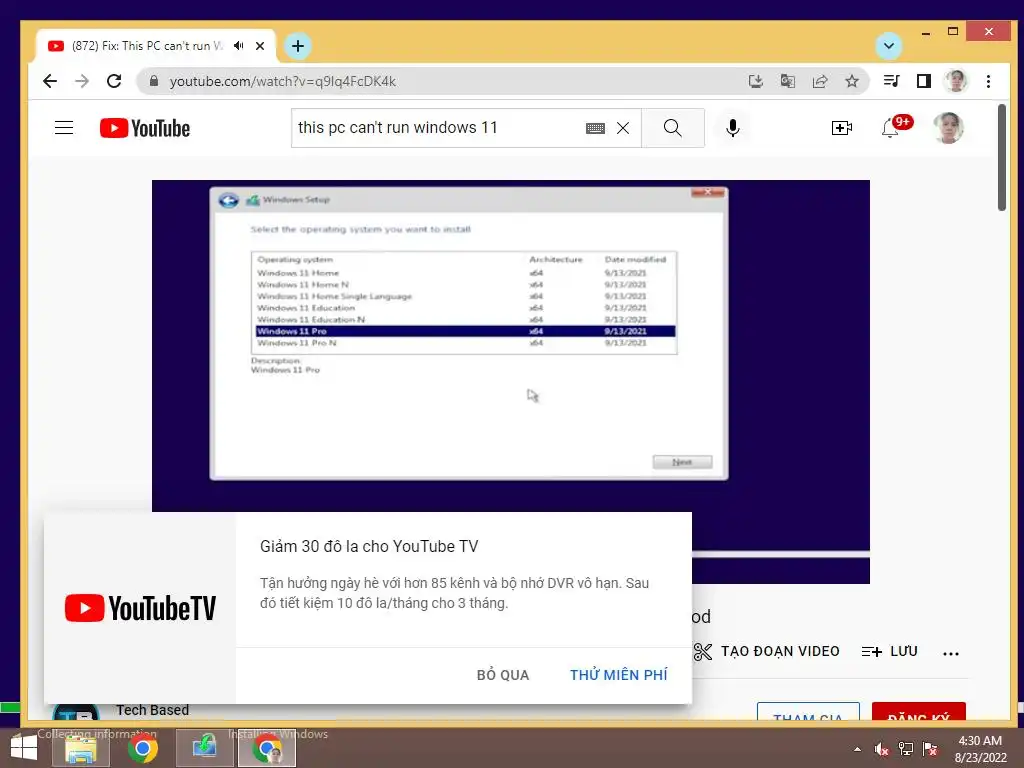The image size is (1024, 768).
Task: Open the on-screen keyboard in search box
Action: [595, 128]
